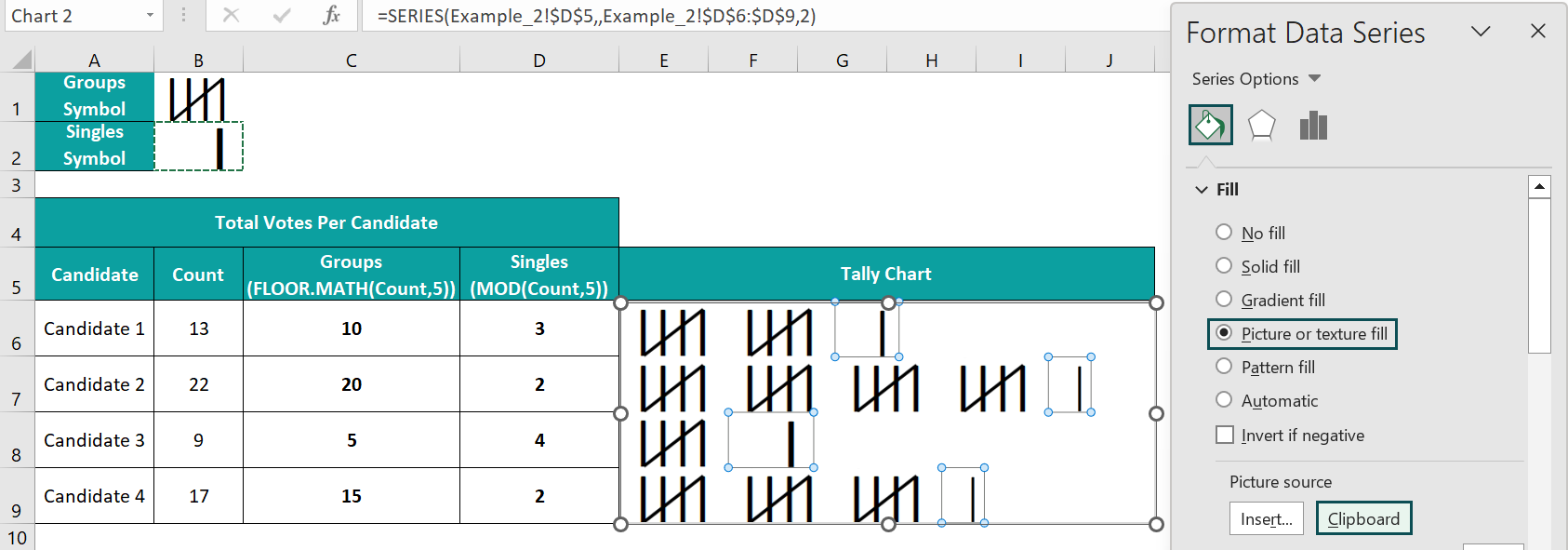Viewport: 1568px width, 550px height.
Task: Select column H header
Action: (x=932, y=60)
